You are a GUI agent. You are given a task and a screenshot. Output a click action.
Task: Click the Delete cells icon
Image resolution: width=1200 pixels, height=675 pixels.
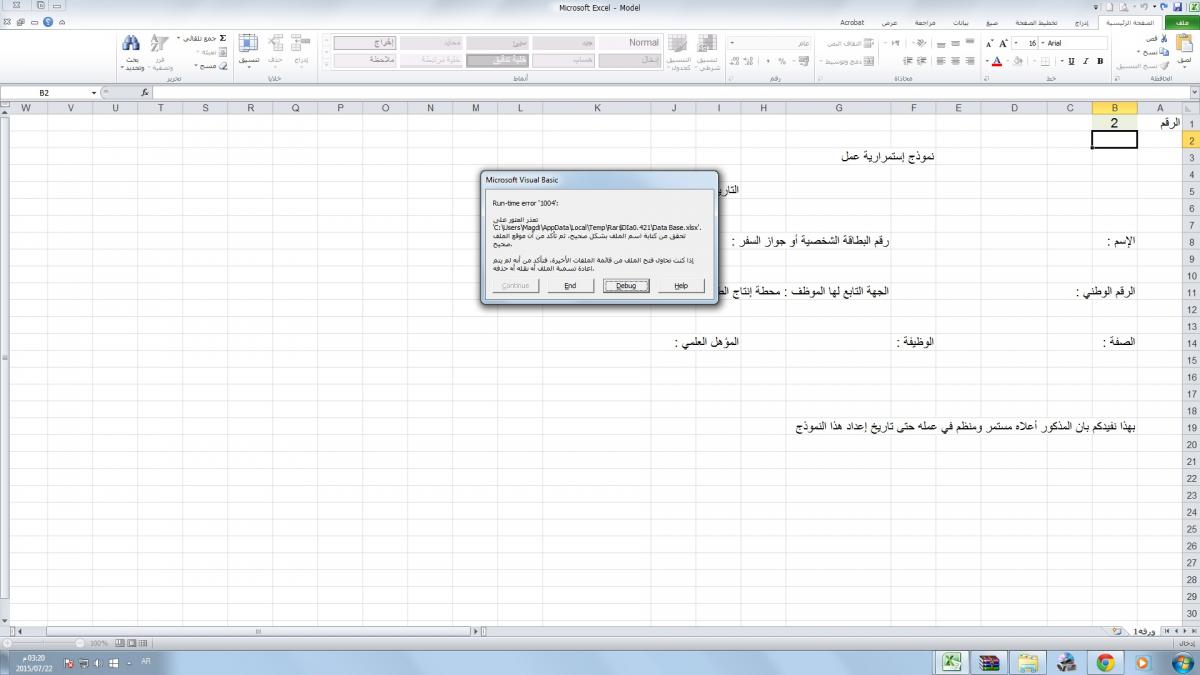(x=274, y=44)
